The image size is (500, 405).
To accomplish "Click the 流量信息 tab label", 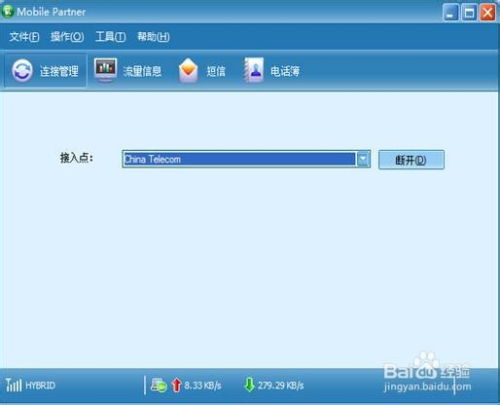I will (x=142, y=71).
